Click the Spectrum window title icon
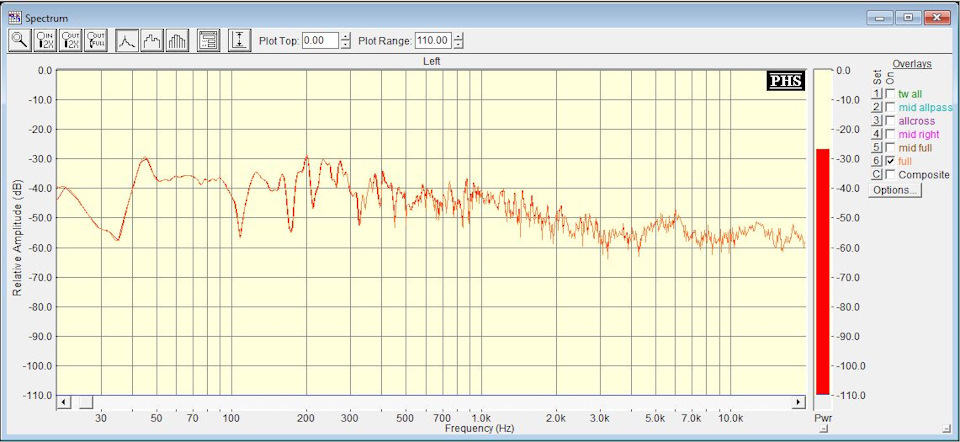 (x=14, y=18)
